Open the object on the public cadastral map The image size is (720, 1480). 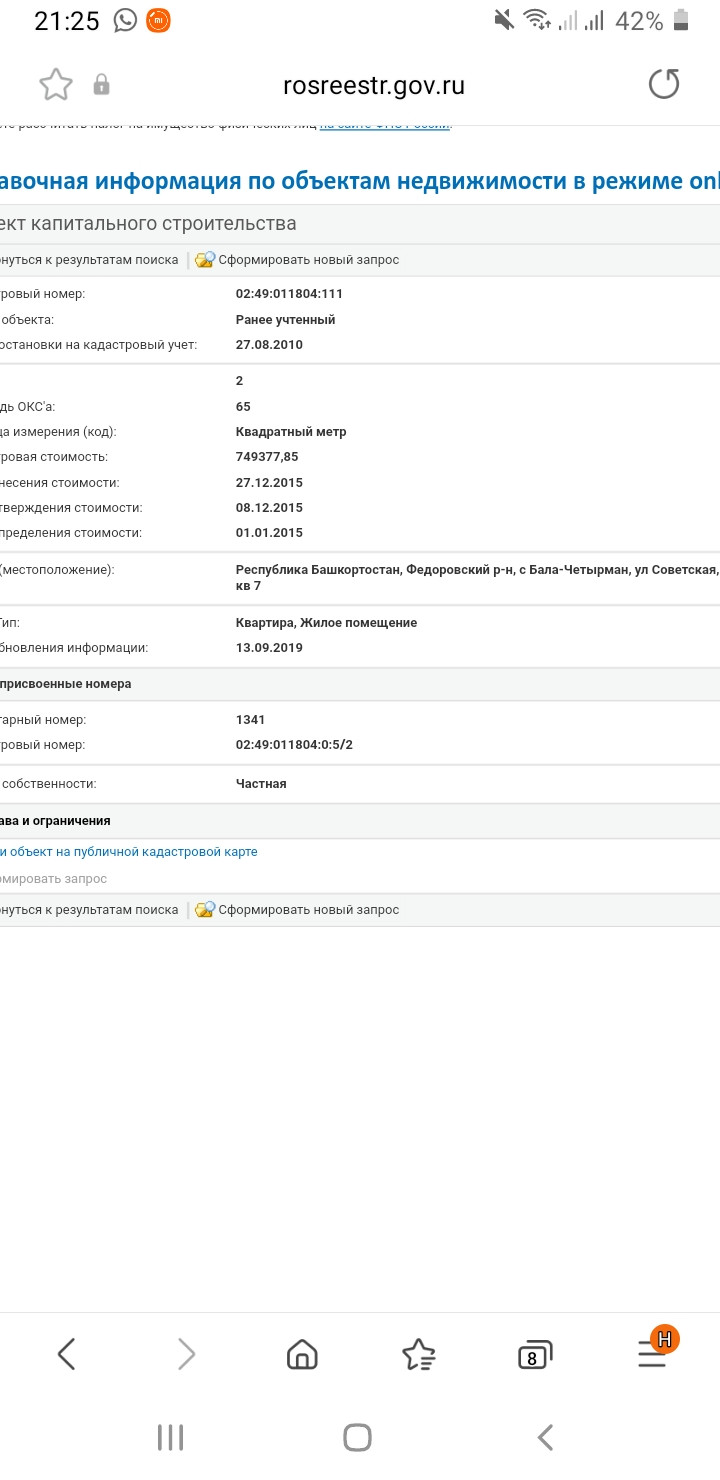[x=130, y=852]
